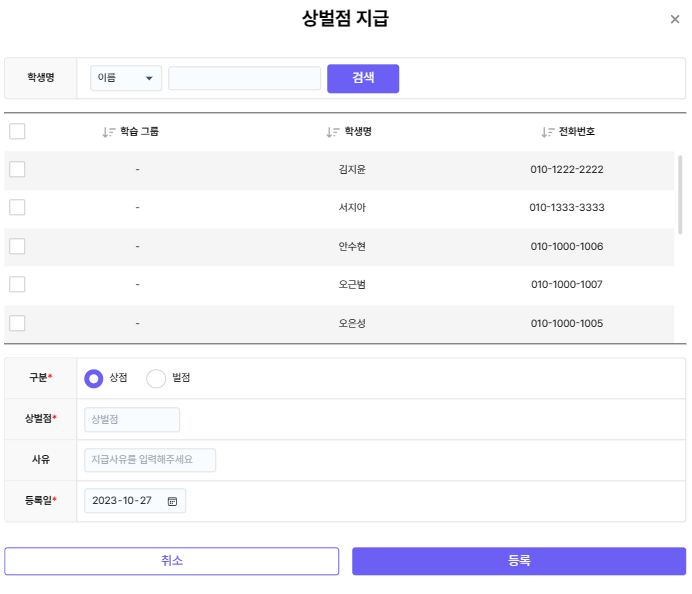Screen dimensions: 692x594
Task: Click the sort icon beside 학생명 column
Action: 333,132
